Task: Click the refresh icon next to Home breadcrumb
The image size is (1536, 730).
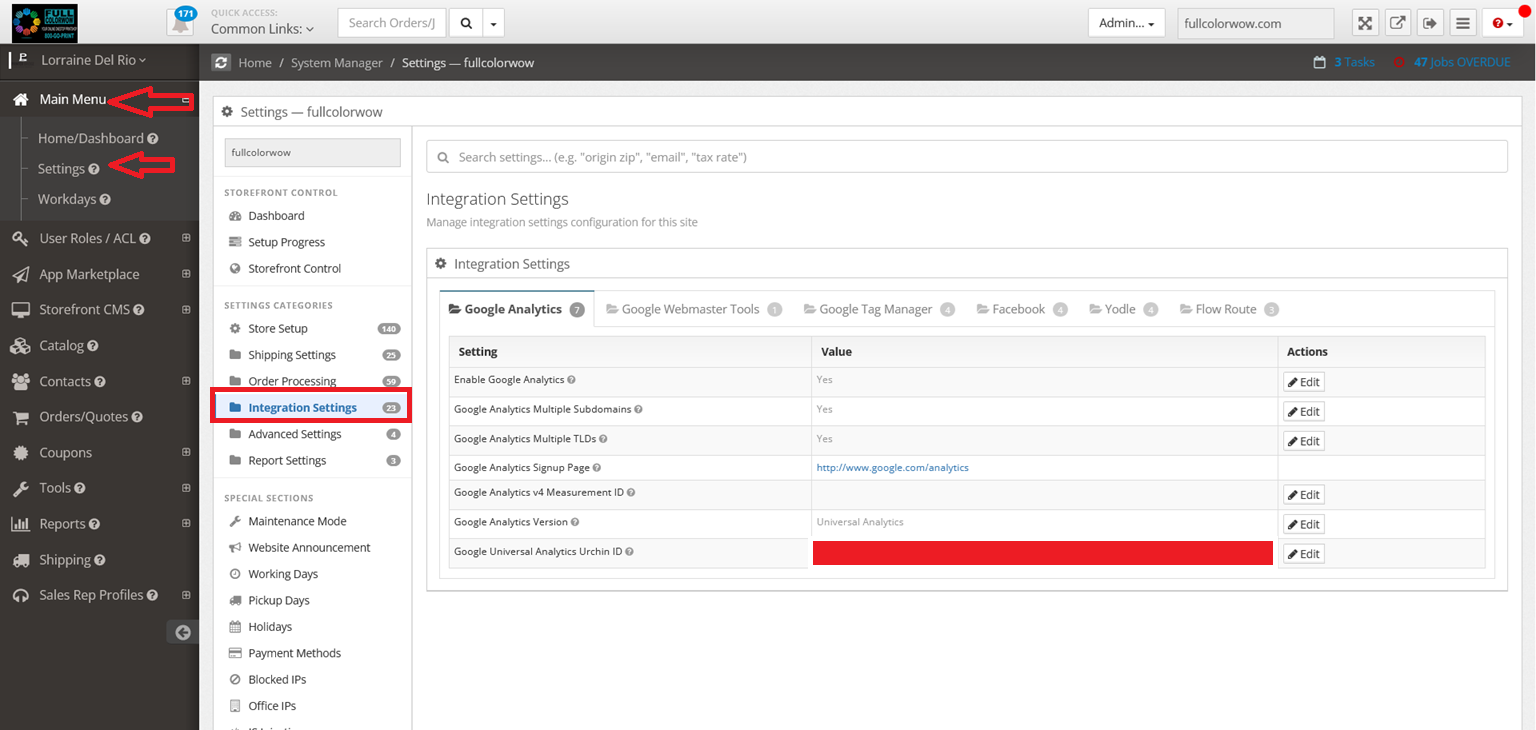Action: tap(221, 62)
